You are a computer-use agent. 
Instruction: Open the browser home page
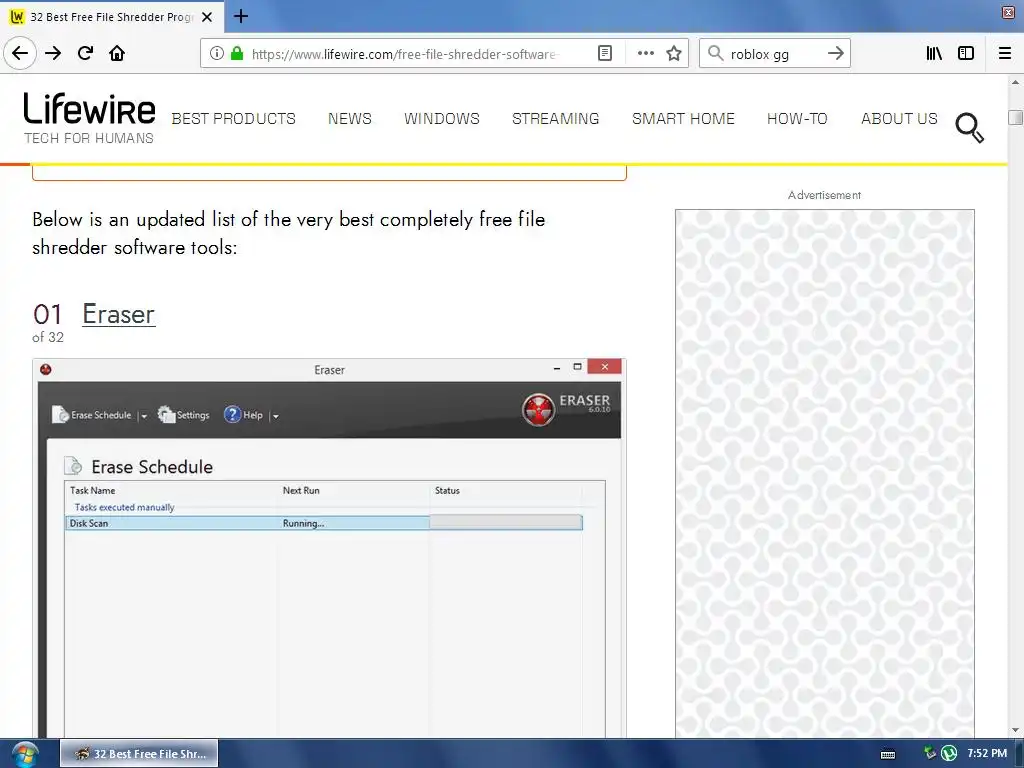click(x=117, y=53)
